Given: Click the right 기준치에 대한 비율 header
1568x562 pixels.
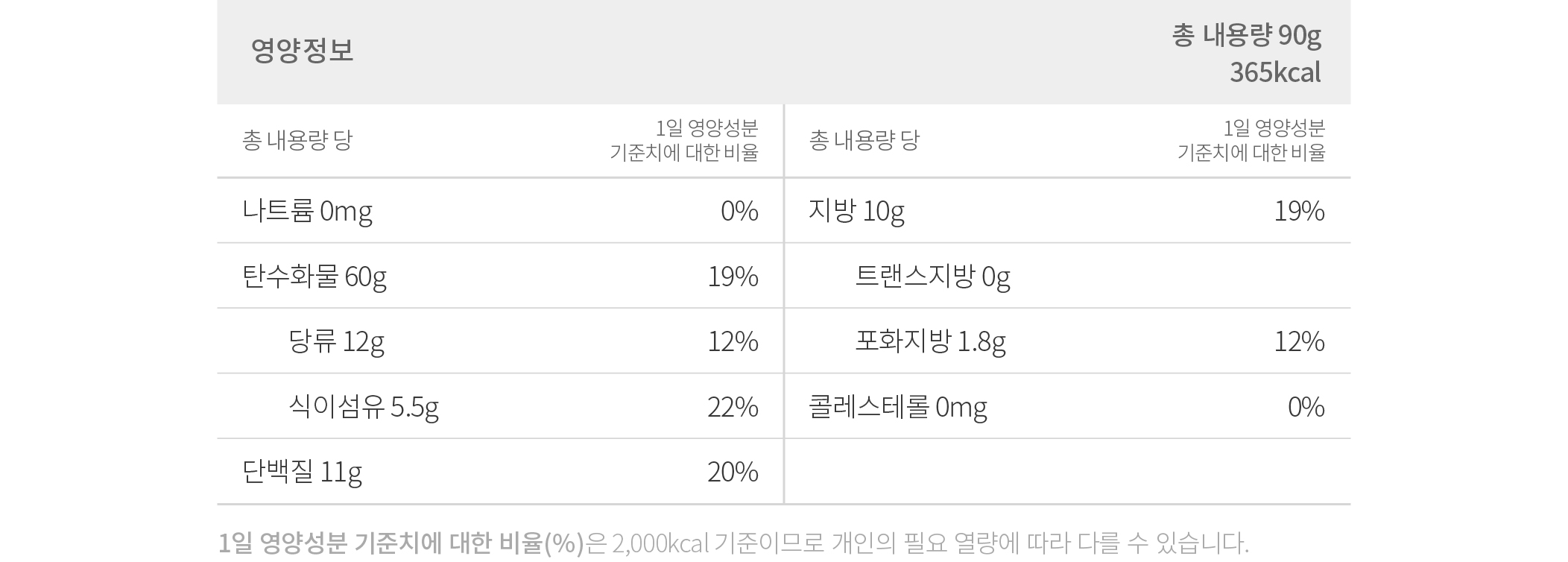Looking at the screenshot, I should click(x=1251, y=153).
